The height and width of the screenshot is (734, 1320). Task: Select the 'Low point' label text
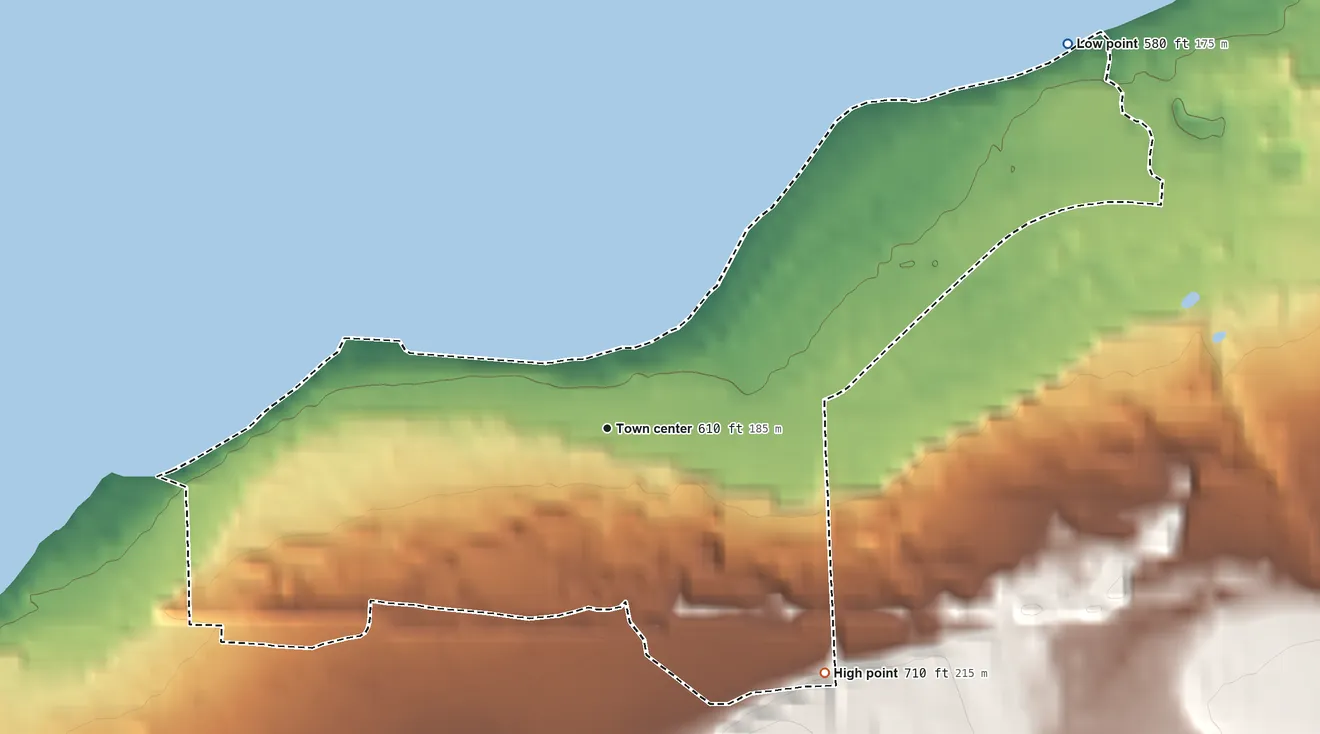[1107, 44]
